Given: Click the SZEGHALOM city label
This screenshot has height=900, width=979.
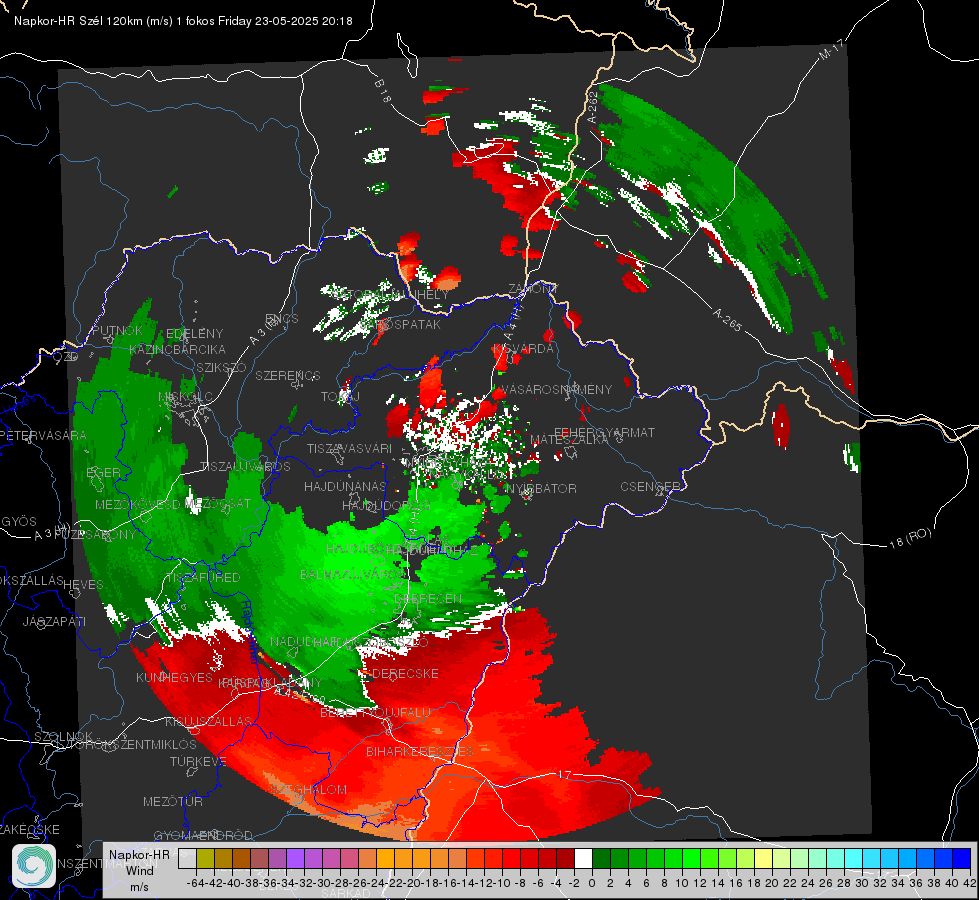Looking at the screenshot, I should pyautogui.click(x=308, y=789).
